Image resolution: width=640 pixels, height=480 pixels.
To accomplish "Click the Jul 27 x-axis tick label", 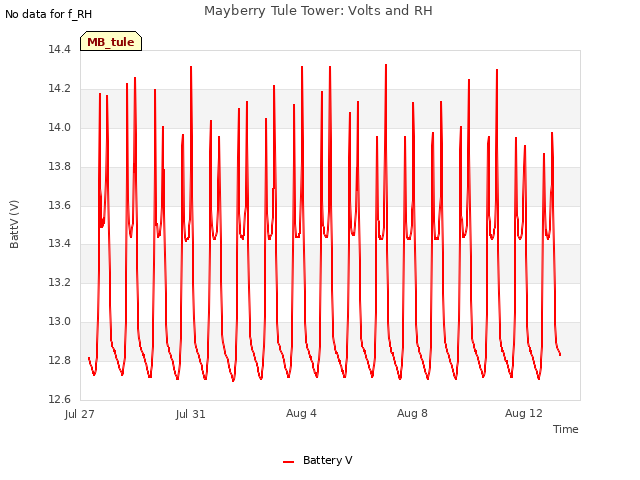I will tap(80, 414).
